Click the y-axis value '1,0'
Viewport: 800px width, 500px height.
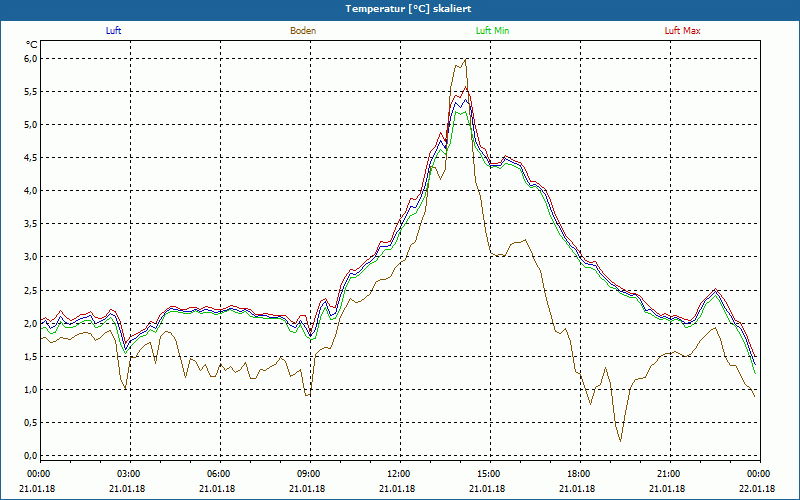[31, 390]
